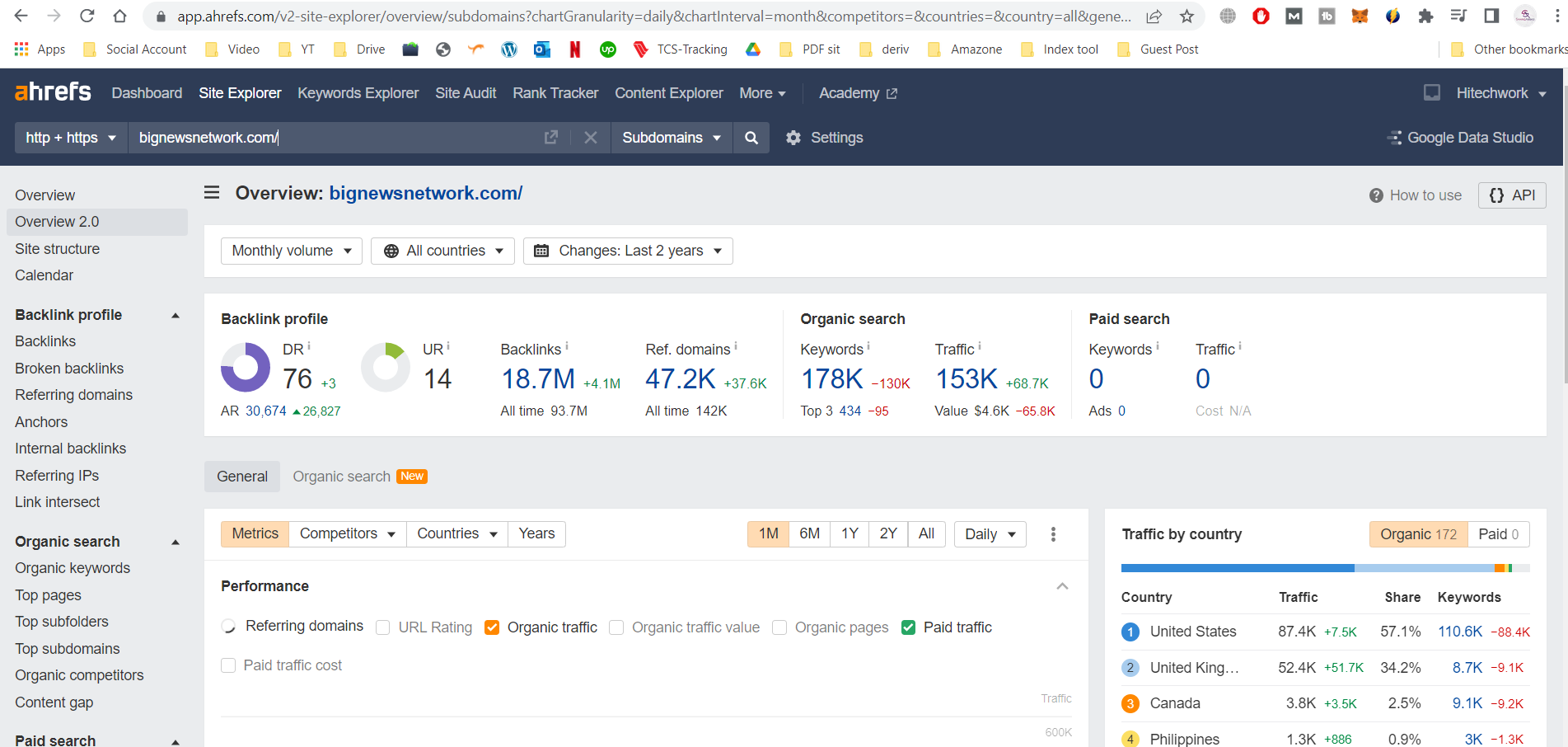Open the Google Data Studio integration
The height and width of the screenshot is (747, 1568).
1461,138
